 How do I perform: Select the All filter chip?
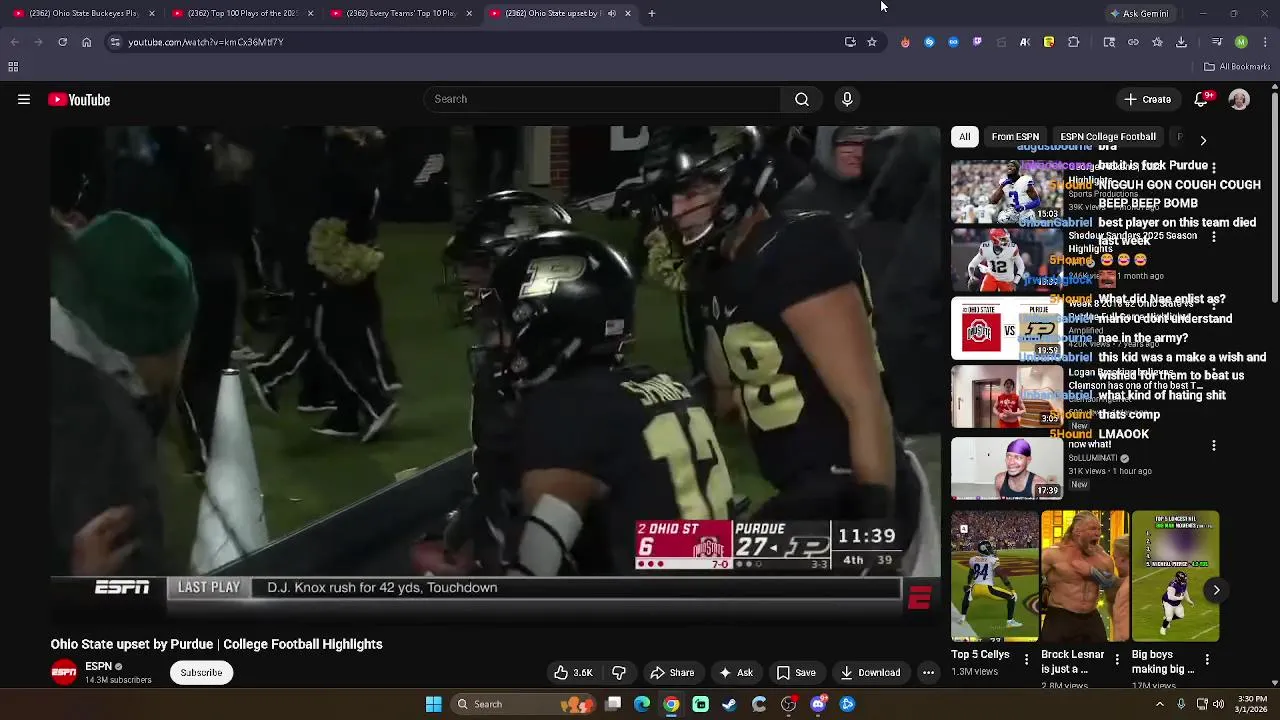coord(964,137)
